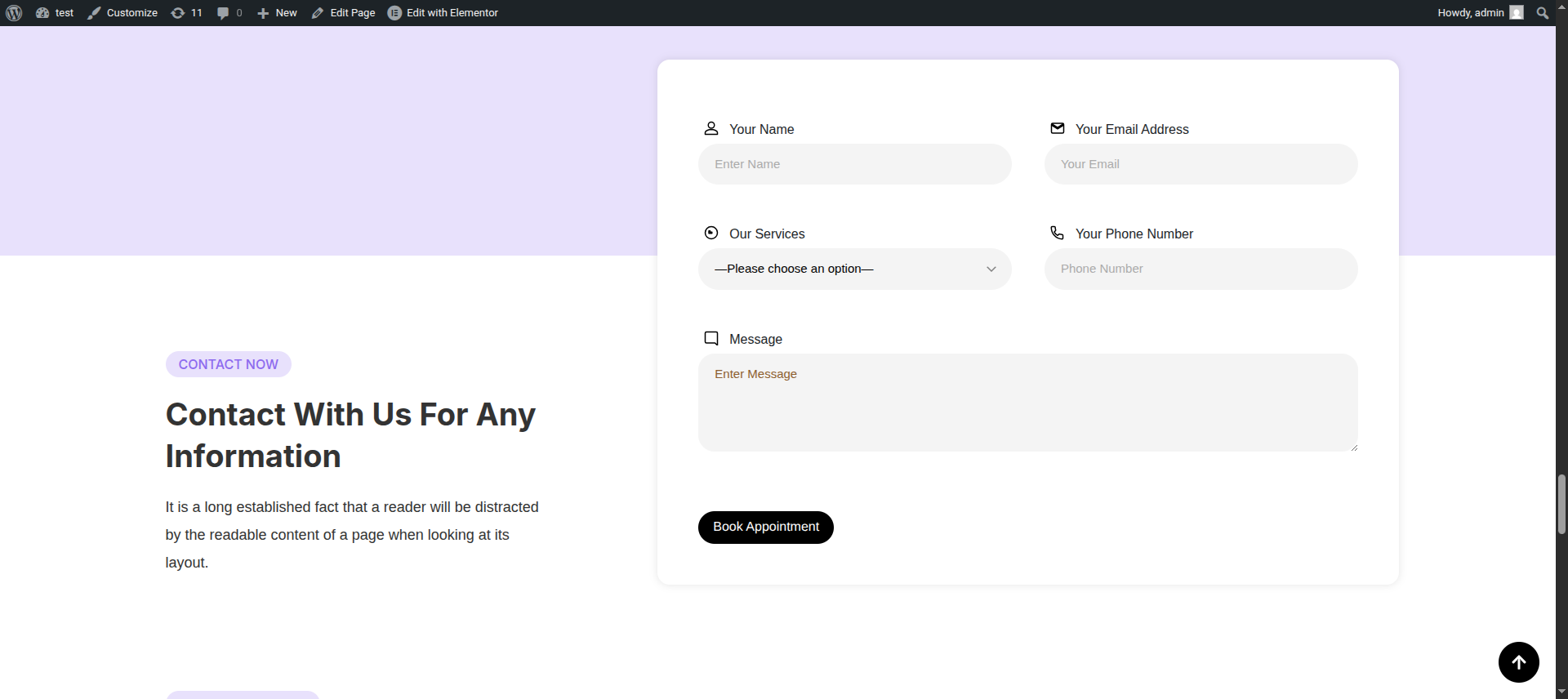Focus the Your Email input field
1568x699 pixels.
pyautogui.click(x=1200, y=164)
